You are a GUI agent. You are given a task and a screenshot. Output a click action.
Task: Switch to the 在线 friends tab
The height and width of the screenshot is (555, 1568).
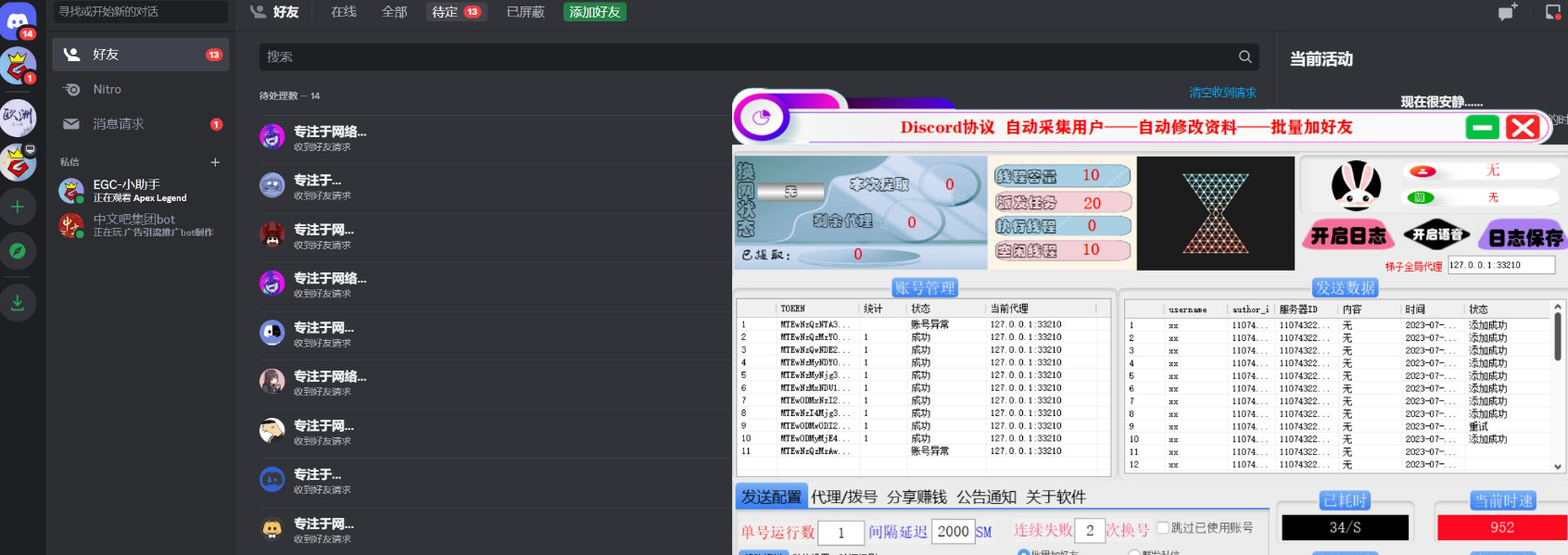(x=344, y=12)
